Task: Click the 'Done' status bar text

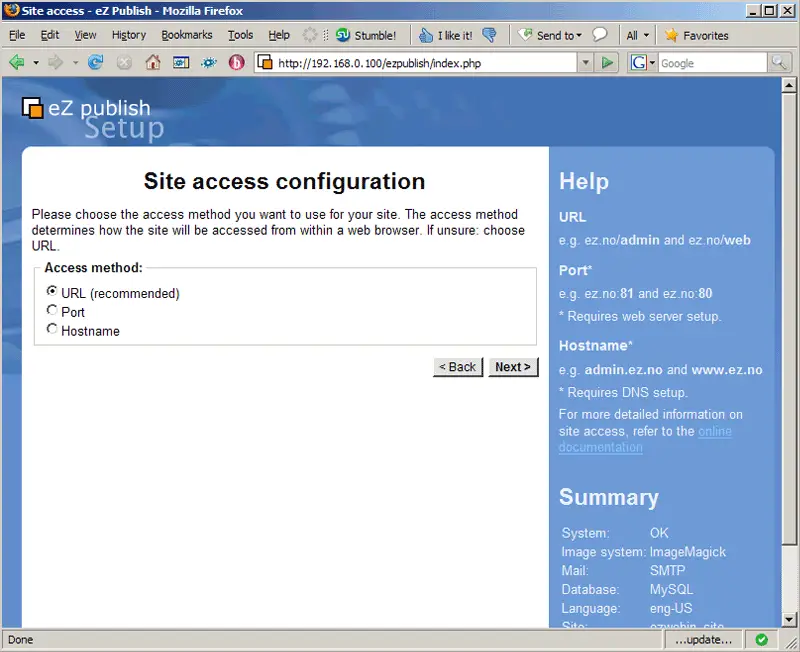Action: (x=20, y=640)
